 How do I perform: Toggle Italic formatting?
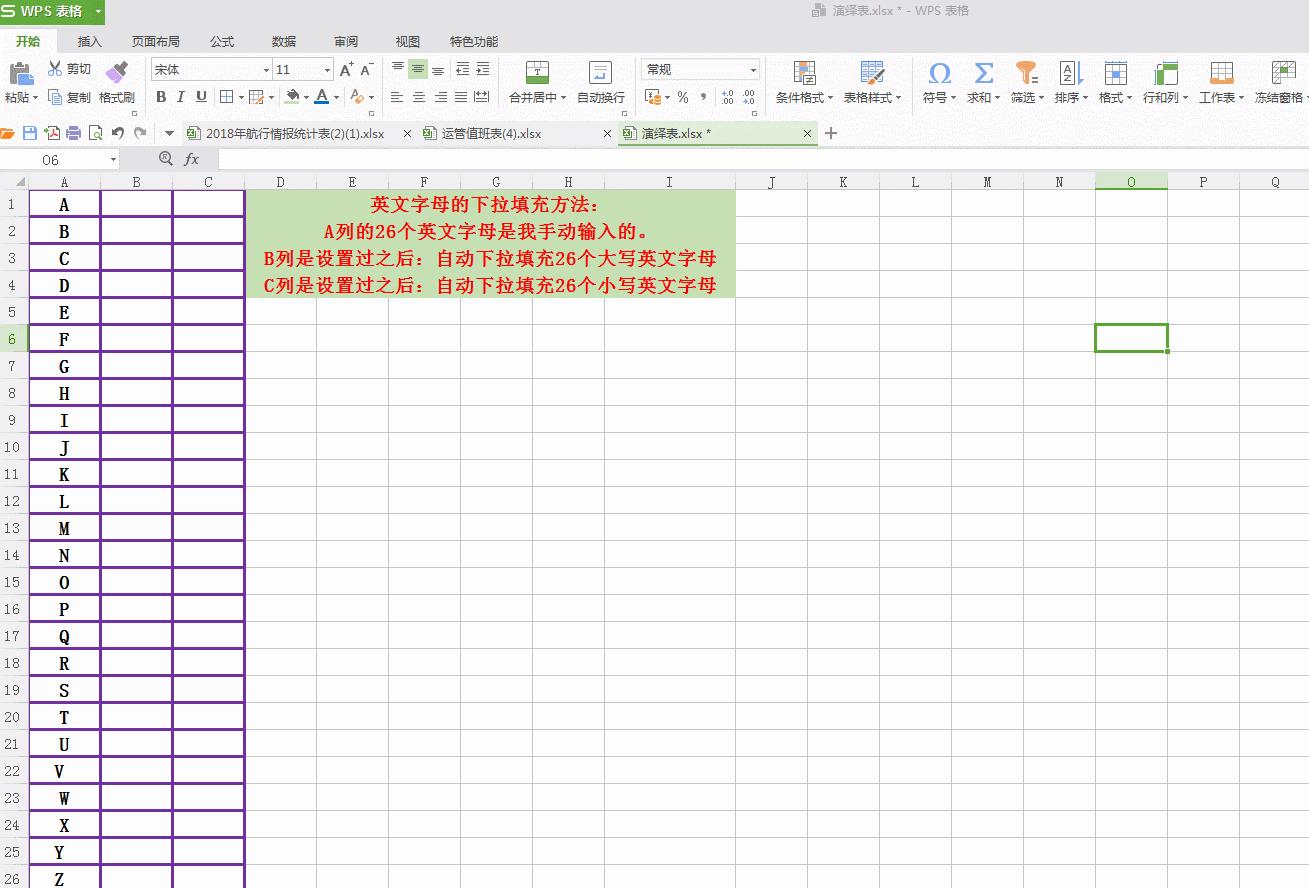(x=181, y=97)
